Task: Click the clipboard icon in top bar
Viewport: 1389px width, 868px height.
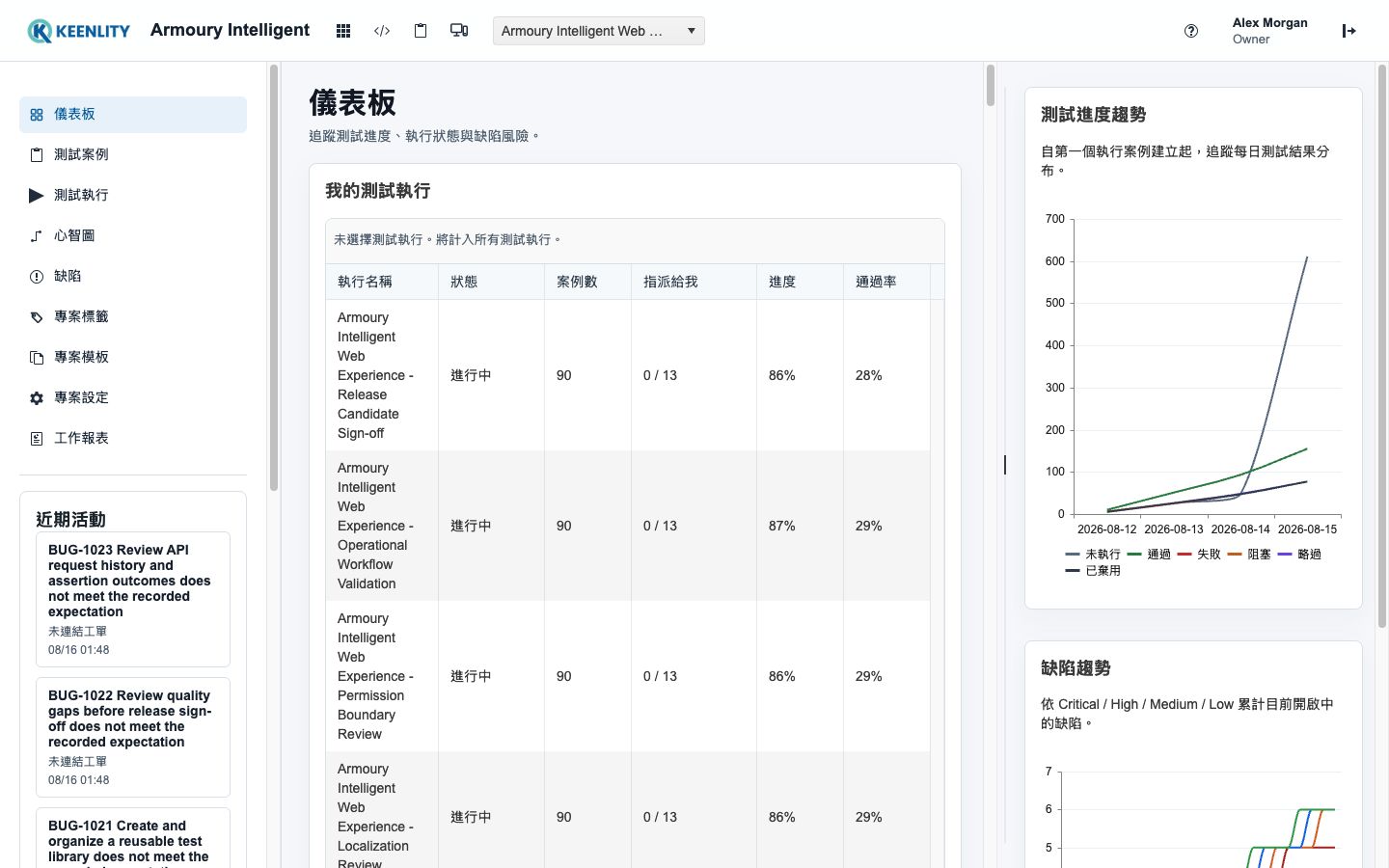Action: 421,31
